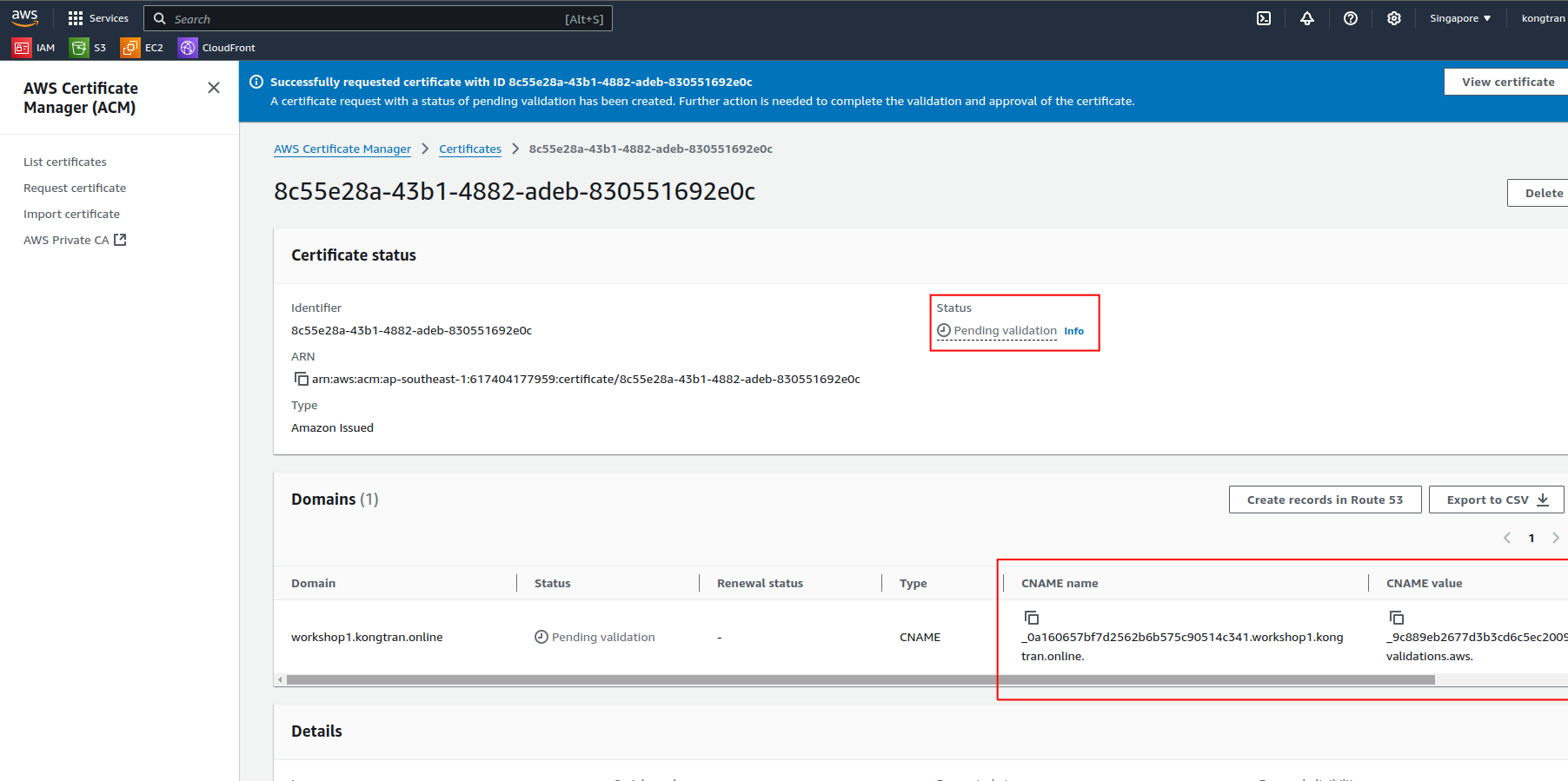Click the left arrow of the table scrollbar
1568x781 pixels.
[x=280, y=680]
